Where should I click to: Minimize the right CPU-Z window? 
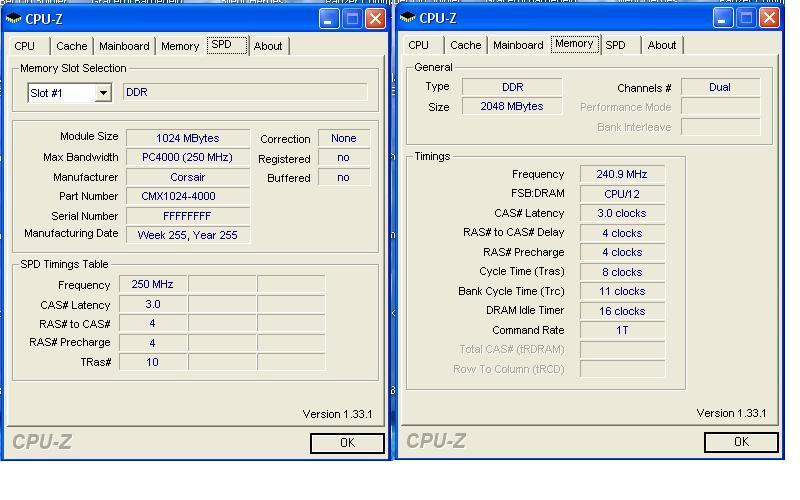pyautogui.click(x=723, y=18)
